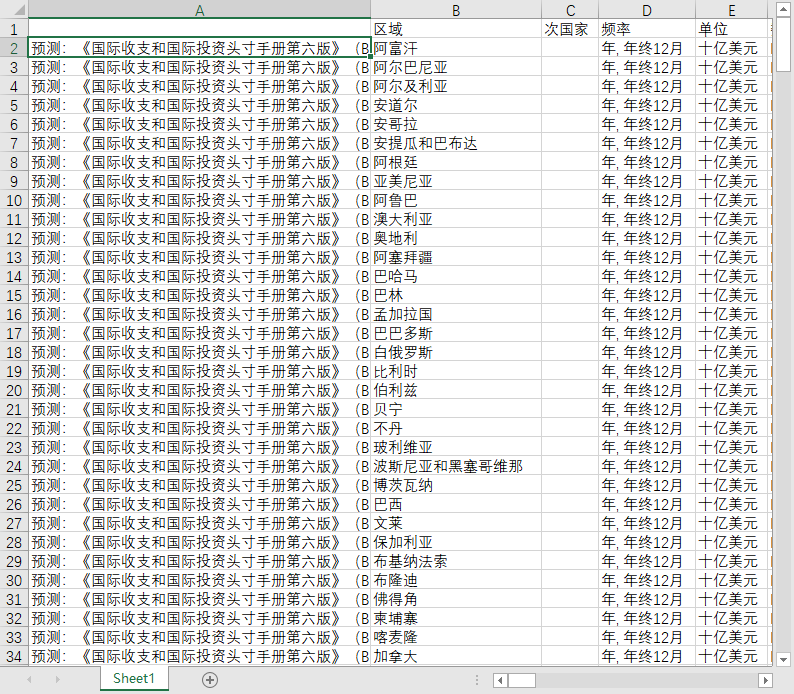Viewport: 794px width, 694px height.
Task: Open the Sheet1 tab
Action: [x=134, y=678]
